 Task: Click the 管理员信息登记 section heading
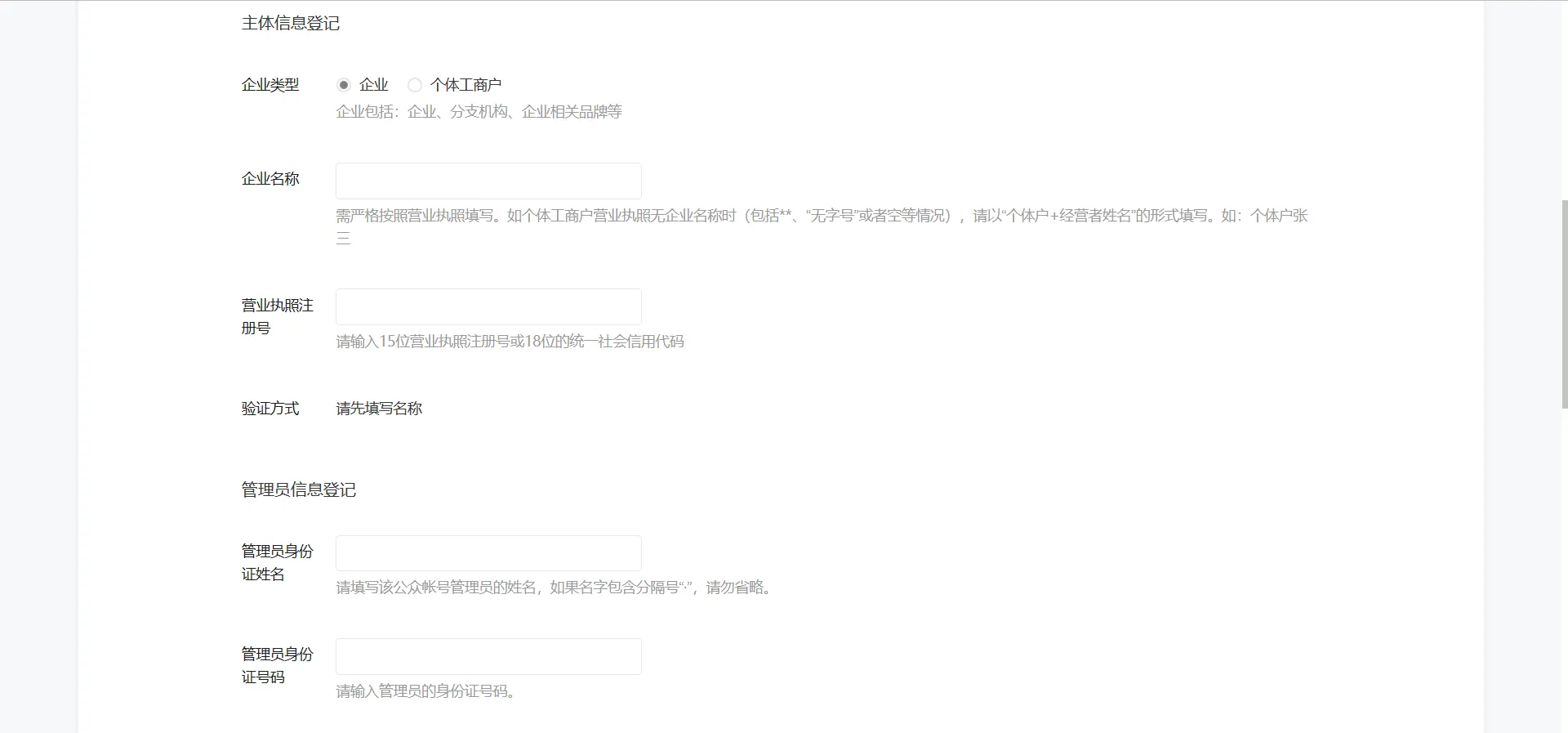pos(298,490)
